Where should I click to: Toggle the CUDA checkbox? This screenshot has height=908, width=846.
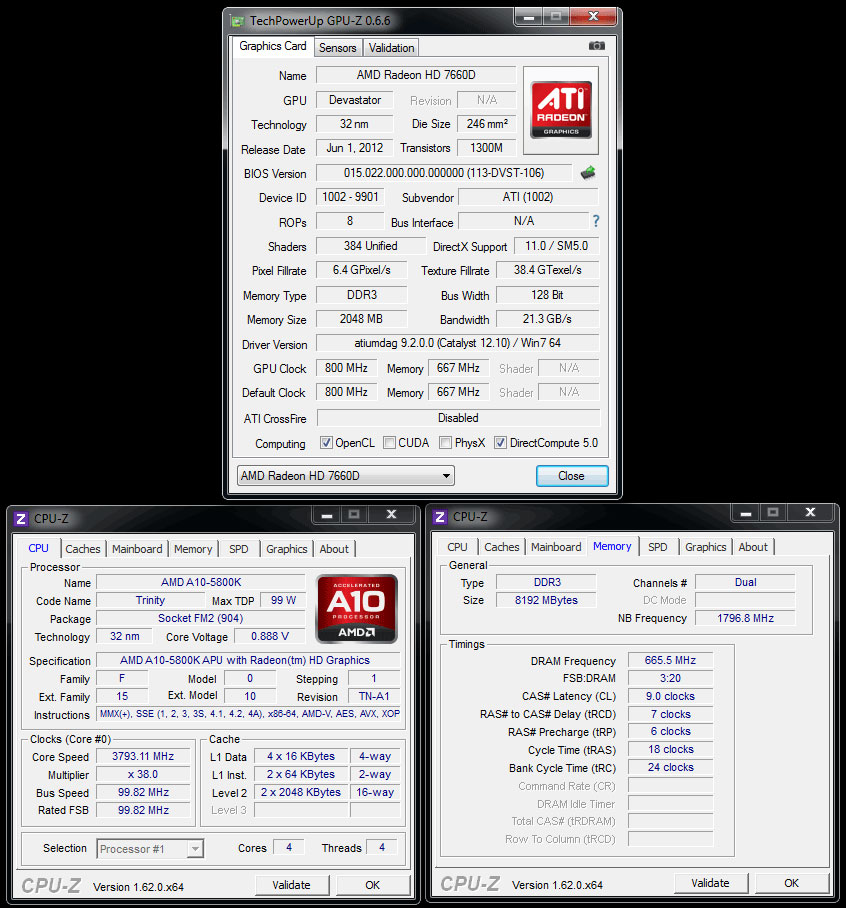point(389,443)
